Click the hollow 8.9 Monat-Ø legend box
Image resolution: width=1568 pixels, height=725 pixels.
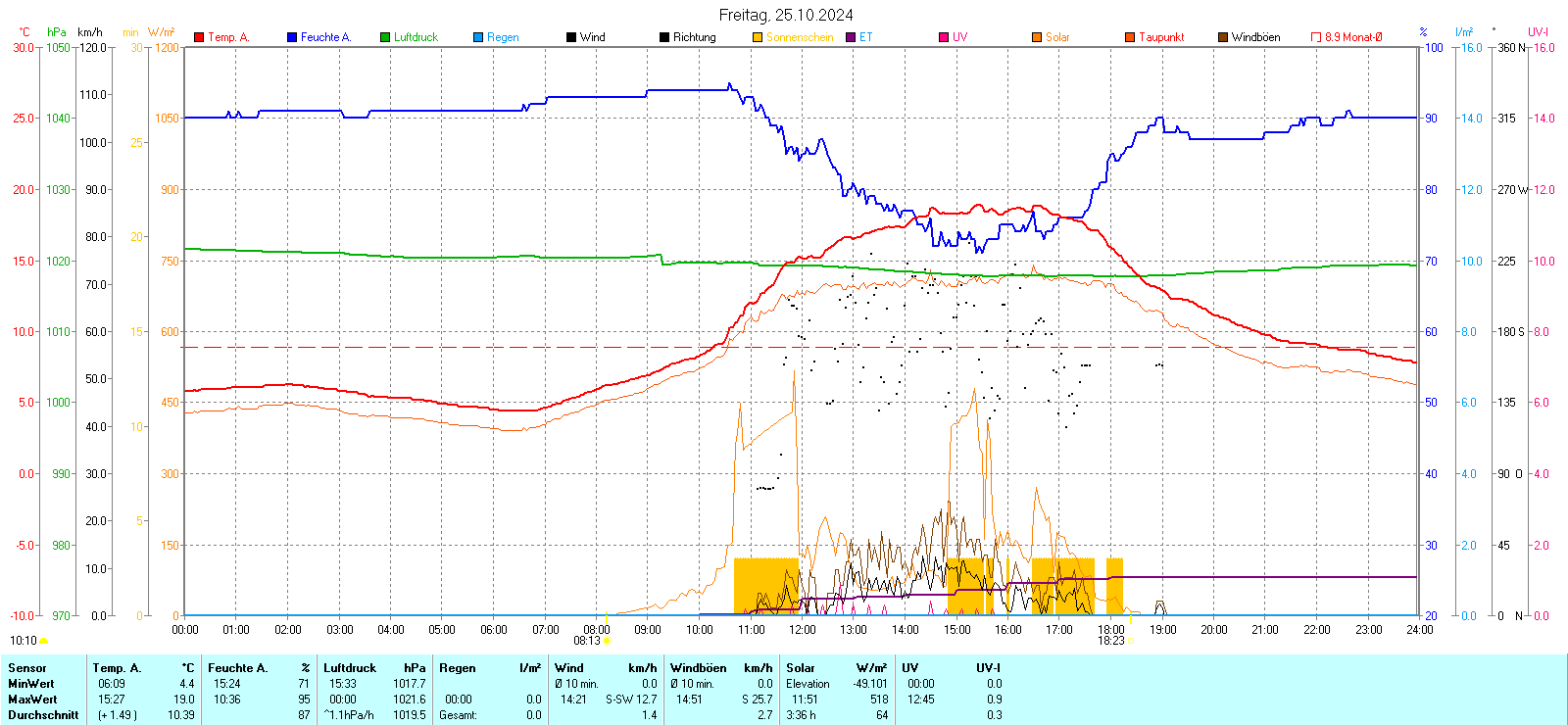(x=1316, y=37)
